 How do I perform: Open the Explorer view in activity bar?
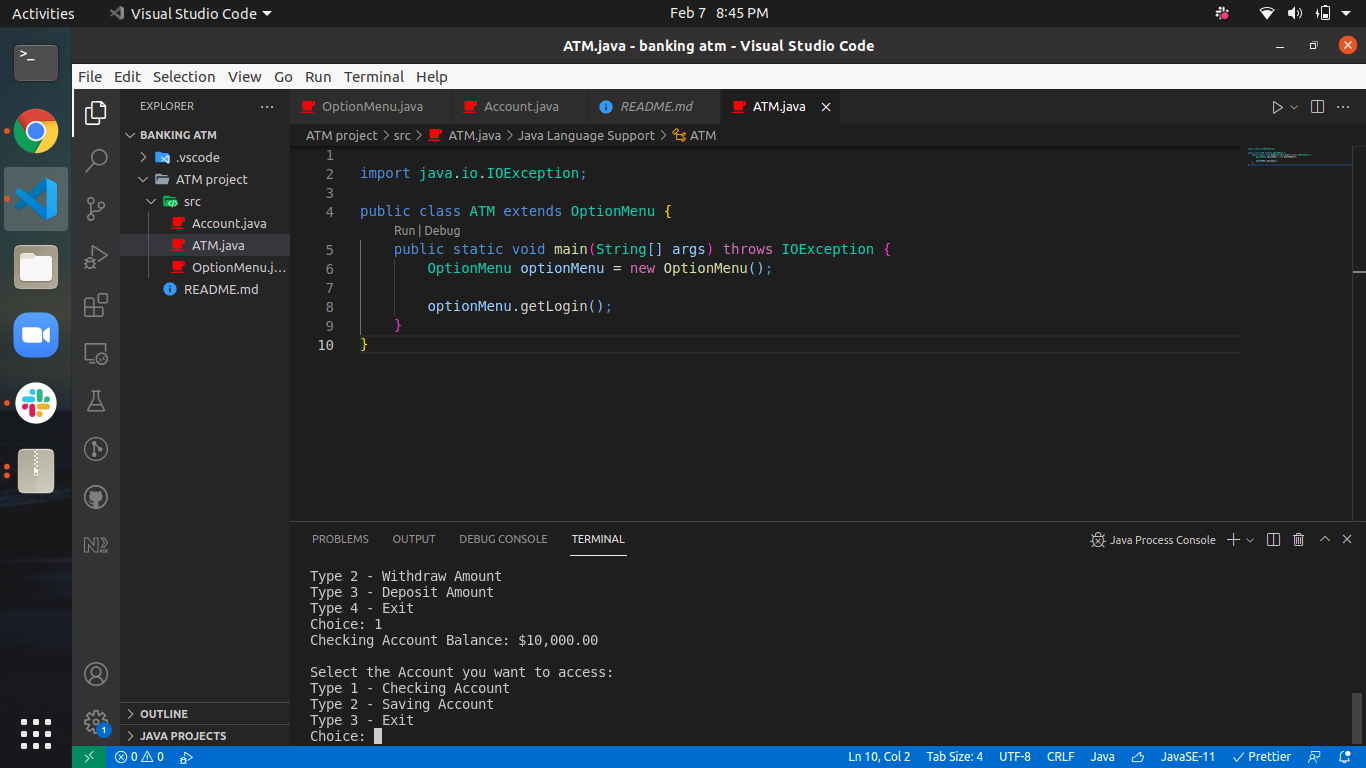pos(96,113)
